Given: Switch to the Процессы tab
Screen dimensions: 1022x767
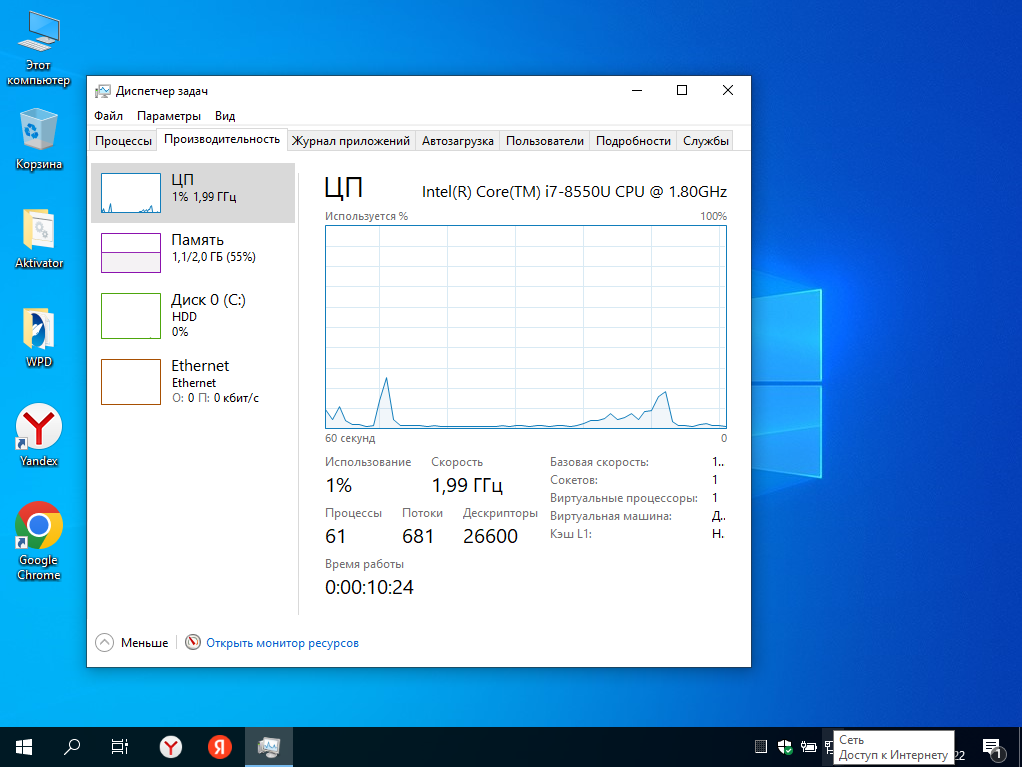Looking at the screenshot, I should (x=123, y=141).
